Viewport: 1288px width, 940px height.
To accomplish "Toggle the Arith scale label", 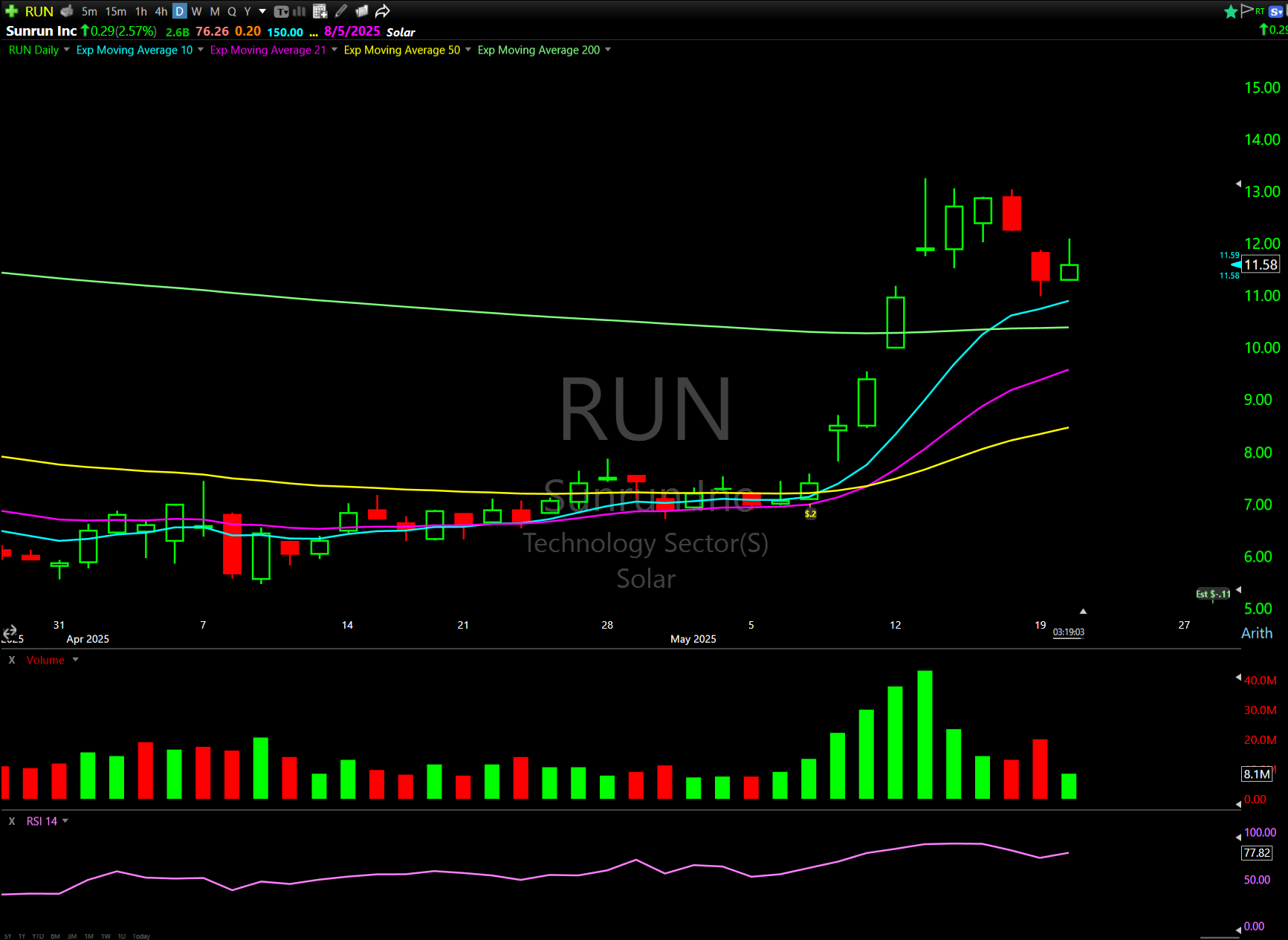I will [1257, 633].
